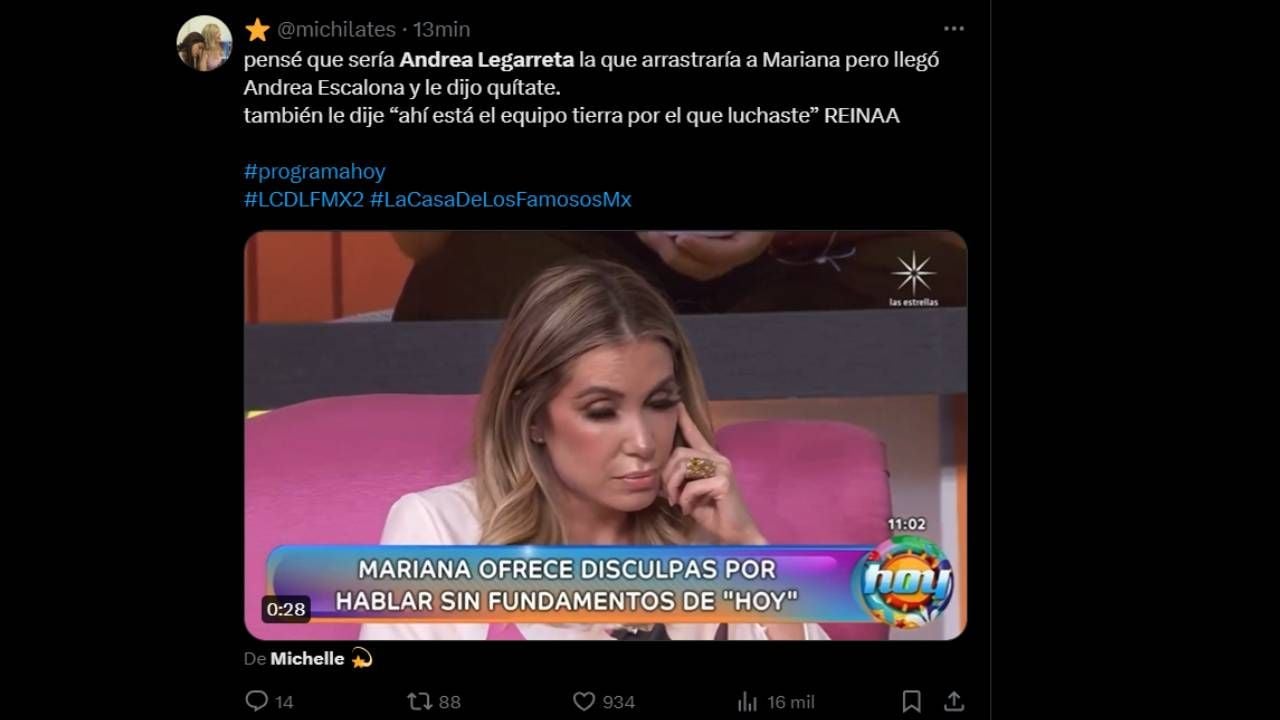The image size is (1280, 720).
Task: View the 88 reposts count
Action: 449,702
